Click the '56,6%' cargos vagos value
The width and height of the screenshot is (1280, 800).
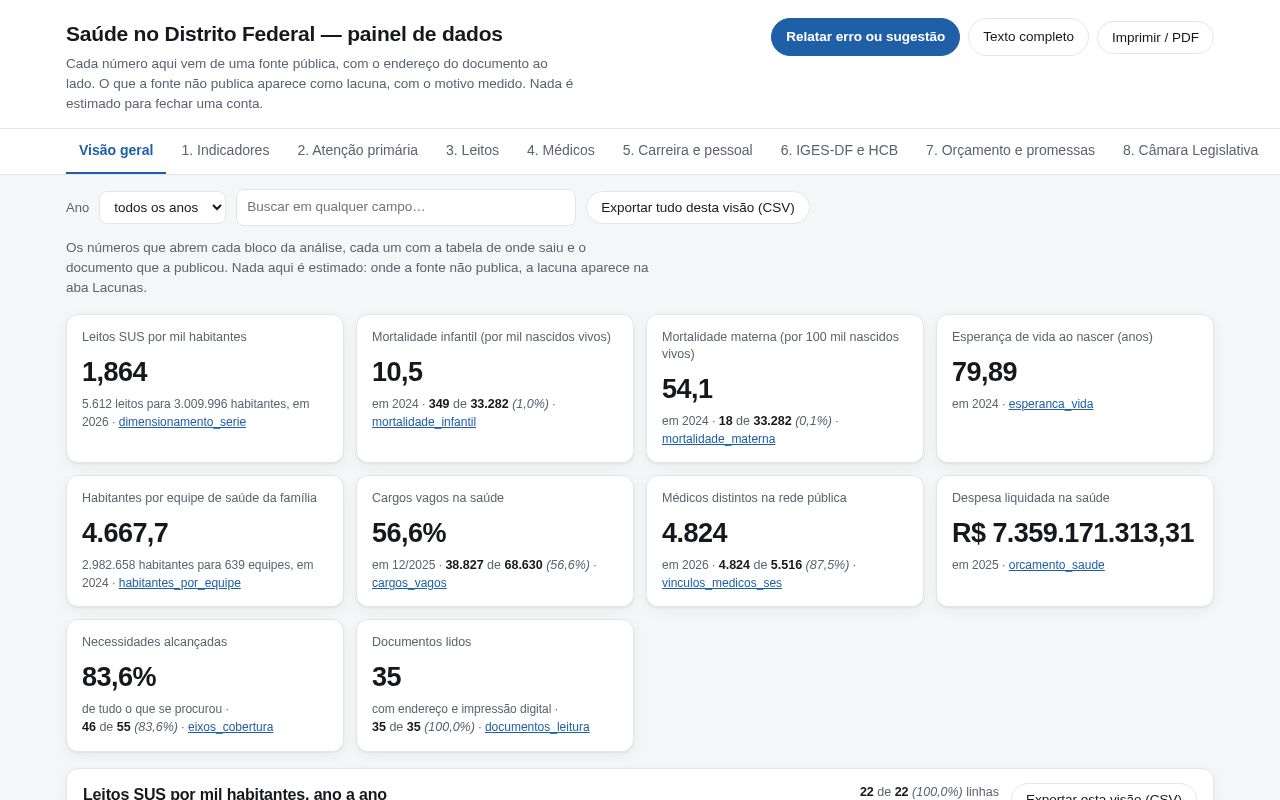point(409,533)
